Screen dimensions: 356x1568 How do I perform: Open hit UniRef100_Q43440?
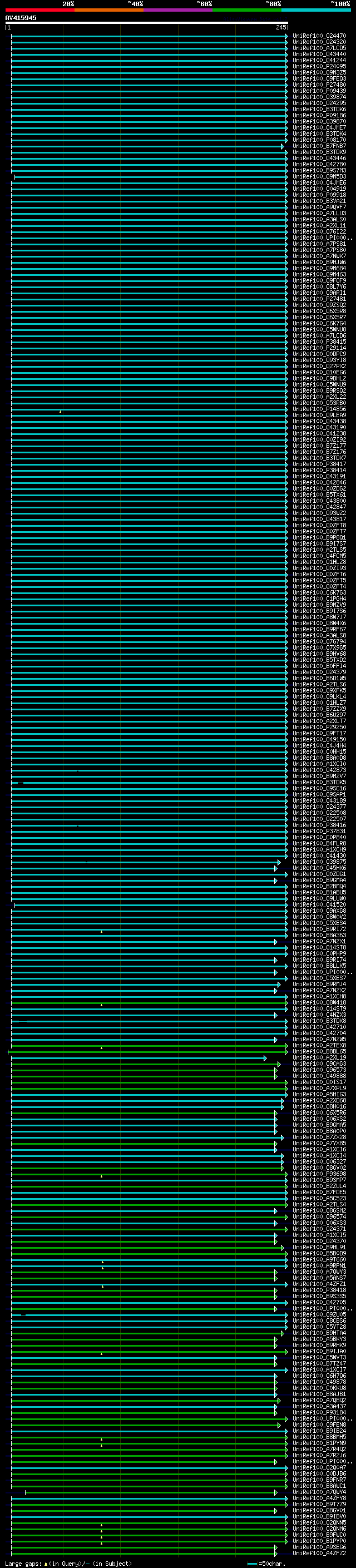pos(319,54)
